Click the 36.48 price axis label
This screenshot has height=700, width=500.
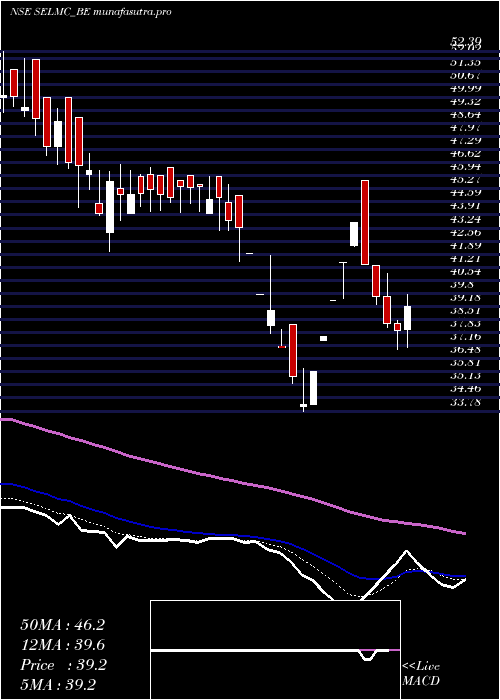point(464,350)
